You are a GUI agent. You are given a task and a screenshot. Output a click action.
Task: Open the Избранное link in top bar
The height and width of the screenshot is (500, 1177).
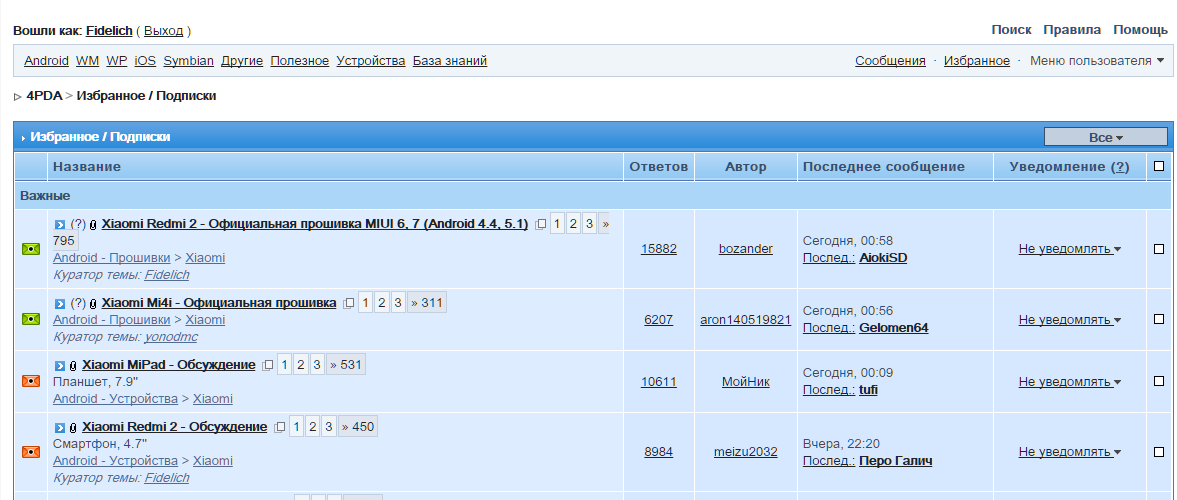977,61
